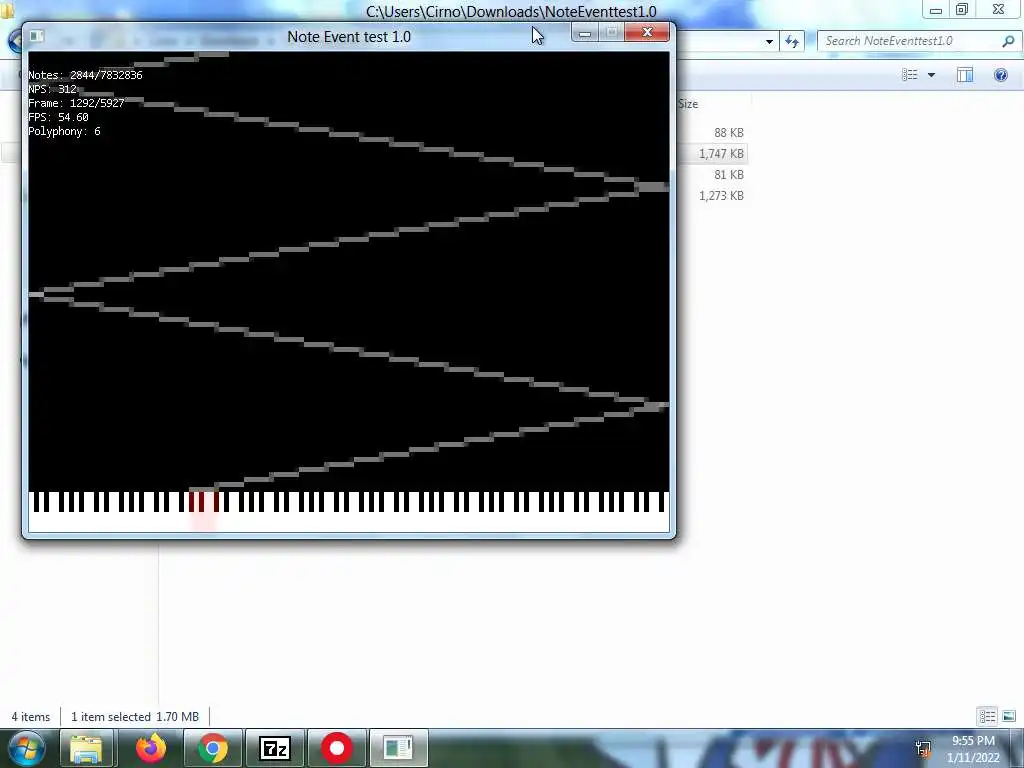Toggle the Explorer preview pane icon
Image resolution: width=1024 pixels, height=768 pixels.
(x=965, y=75)
